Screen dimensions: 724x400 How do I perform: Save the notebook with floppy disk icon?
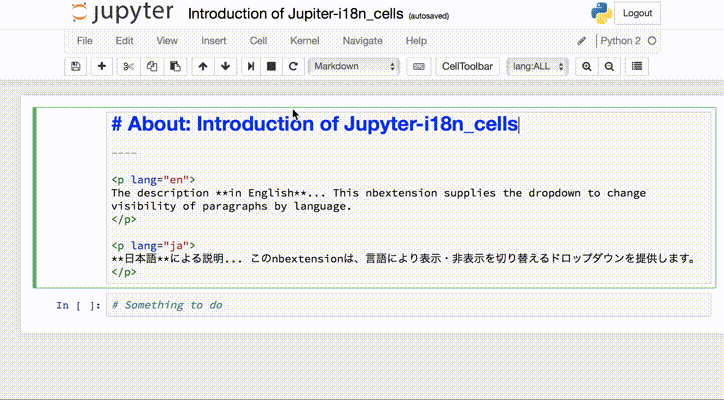pyautogui.click(x=76, y=67)
